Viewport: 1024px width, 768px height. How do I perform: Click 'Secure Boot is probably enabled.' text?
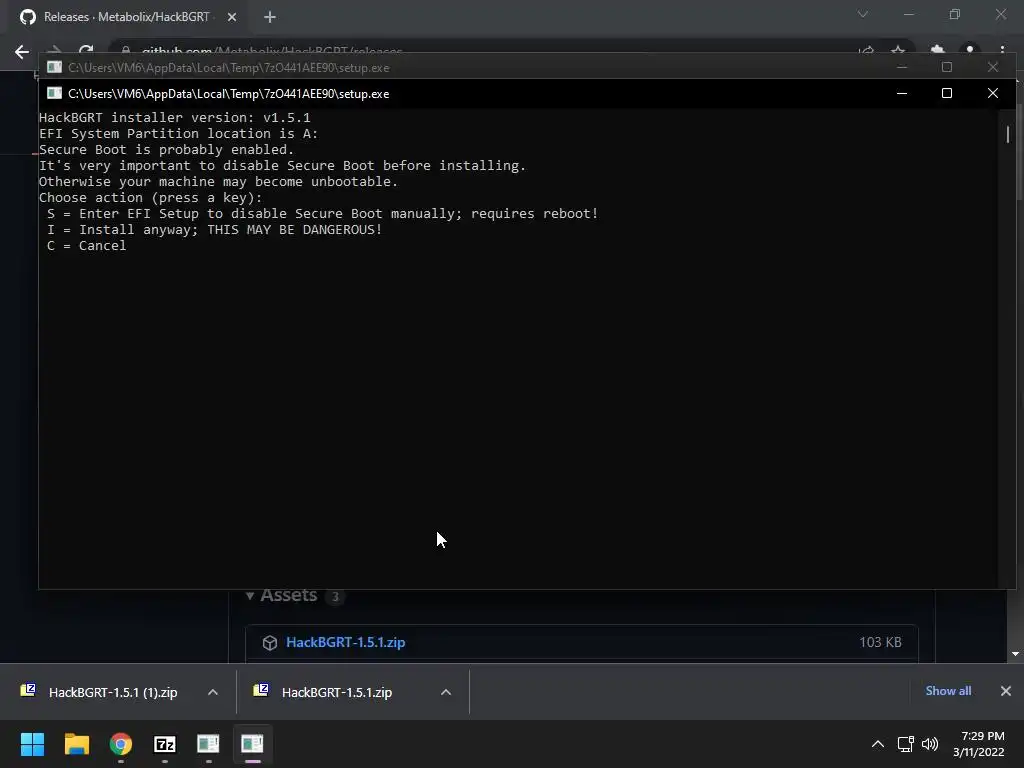coord(167,150)
